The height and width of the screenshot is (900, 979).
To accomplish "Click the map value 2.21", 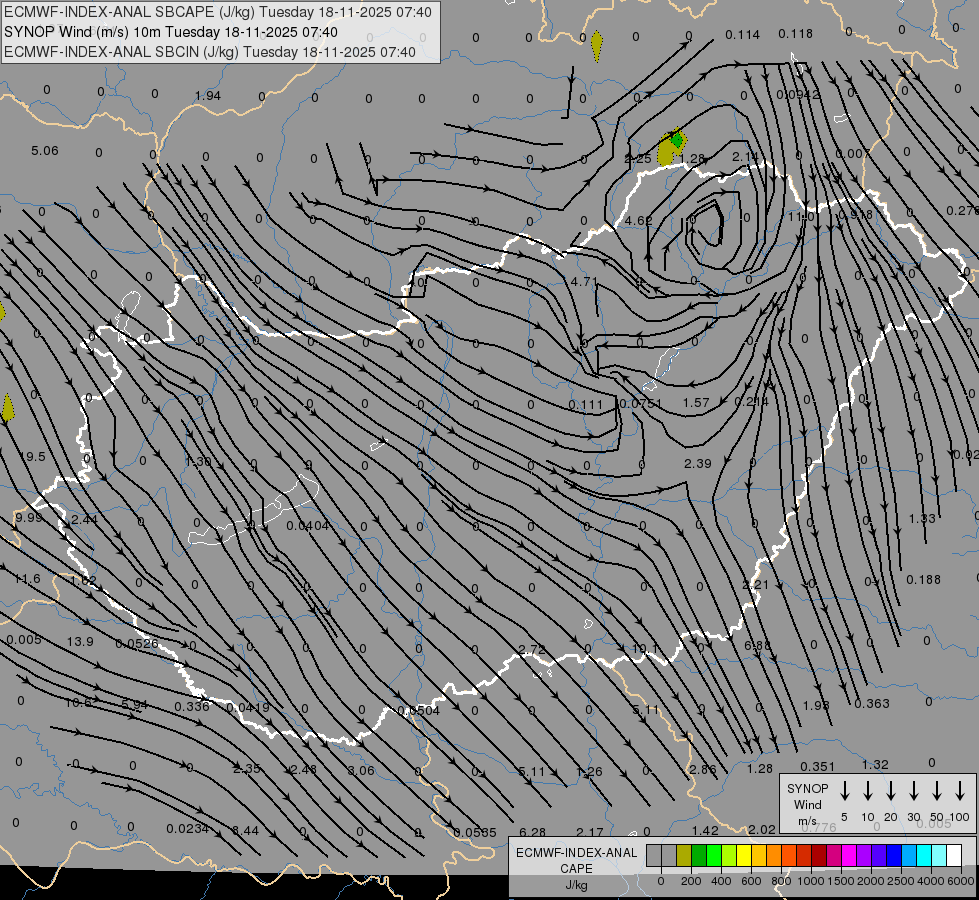I will coord(755,585).
